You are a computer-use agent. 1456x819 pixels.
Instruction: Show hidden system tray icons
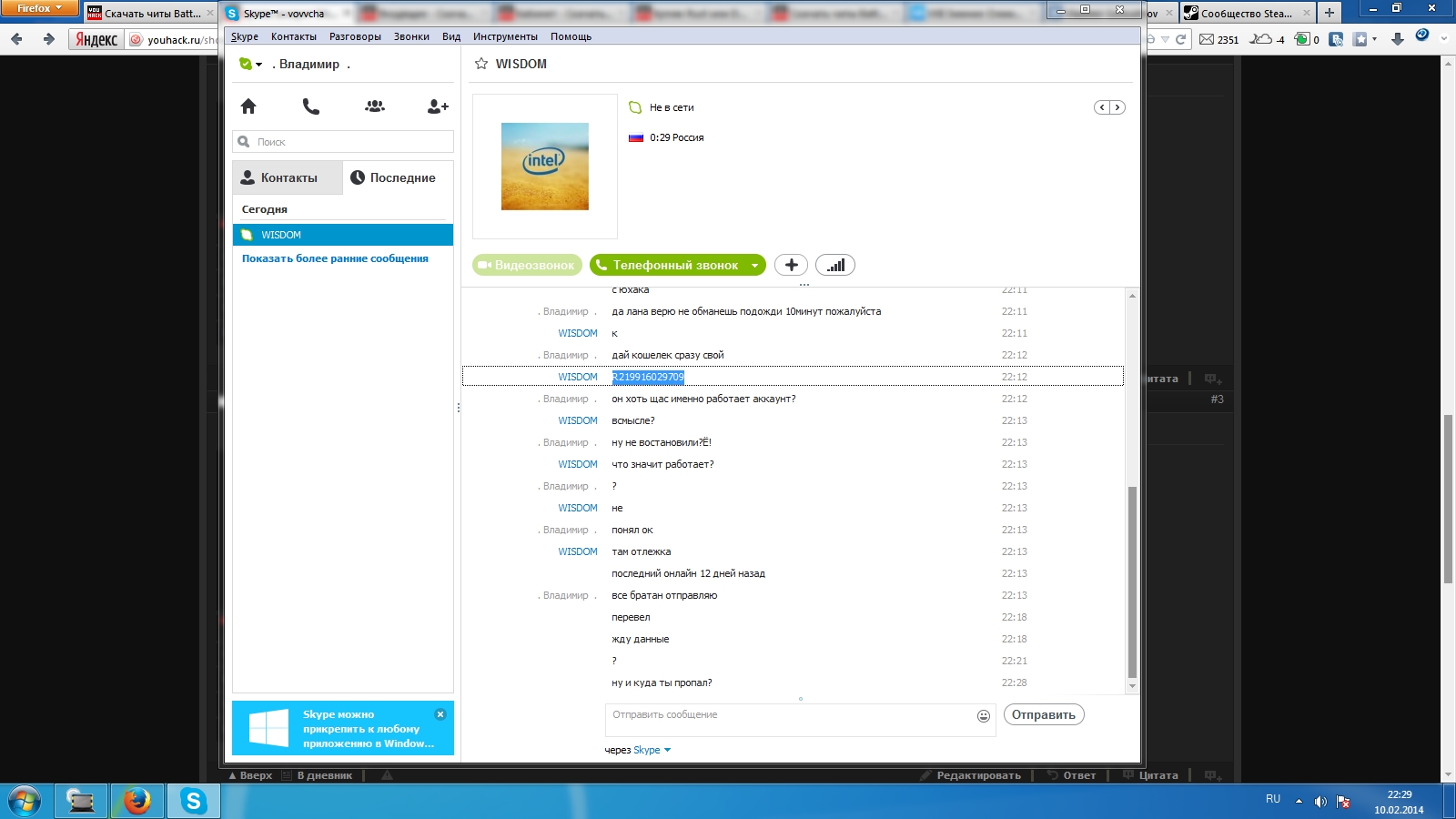coord(1299,802)
